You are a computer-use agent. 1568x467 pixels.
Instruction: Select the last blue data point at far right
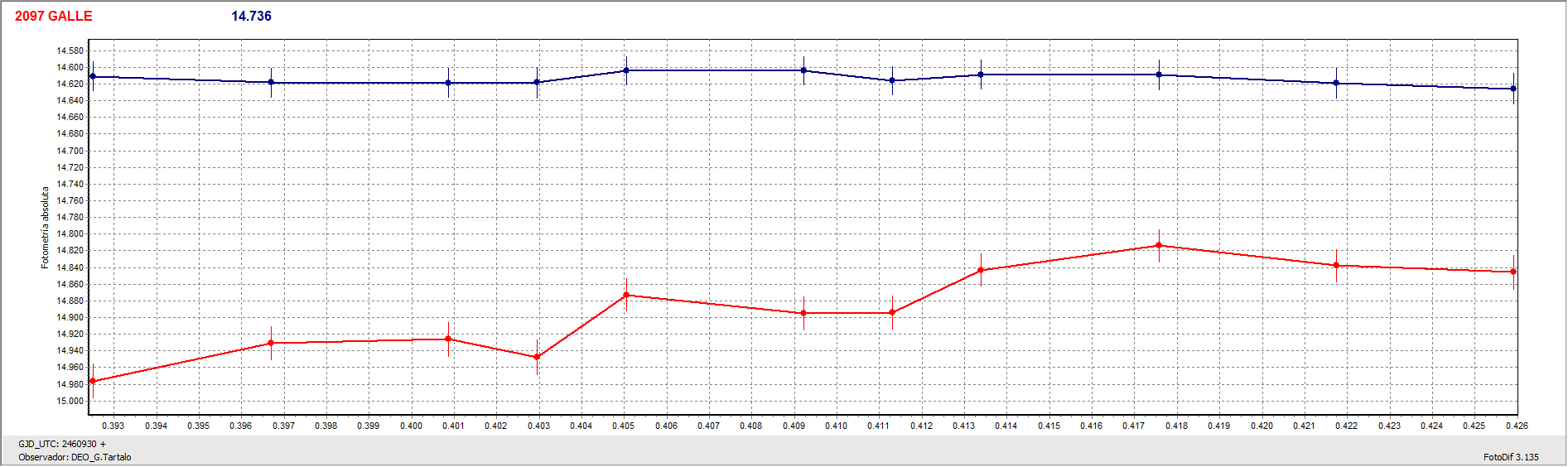tap(1513, 89)
